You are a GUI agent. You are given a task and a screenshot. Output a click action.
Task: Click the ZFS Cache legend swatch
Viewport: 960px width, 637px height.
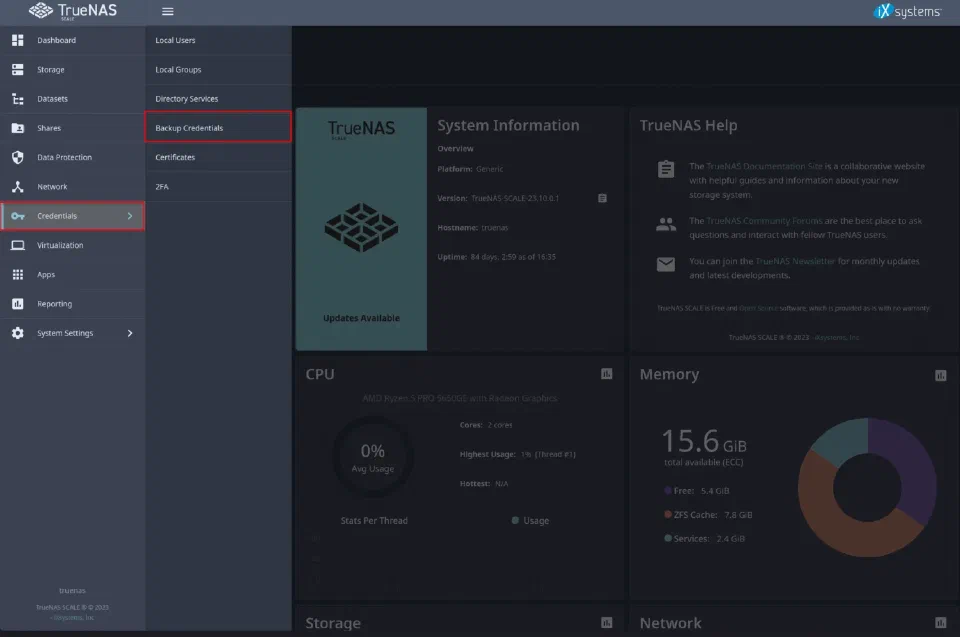[x=668, y=514]
